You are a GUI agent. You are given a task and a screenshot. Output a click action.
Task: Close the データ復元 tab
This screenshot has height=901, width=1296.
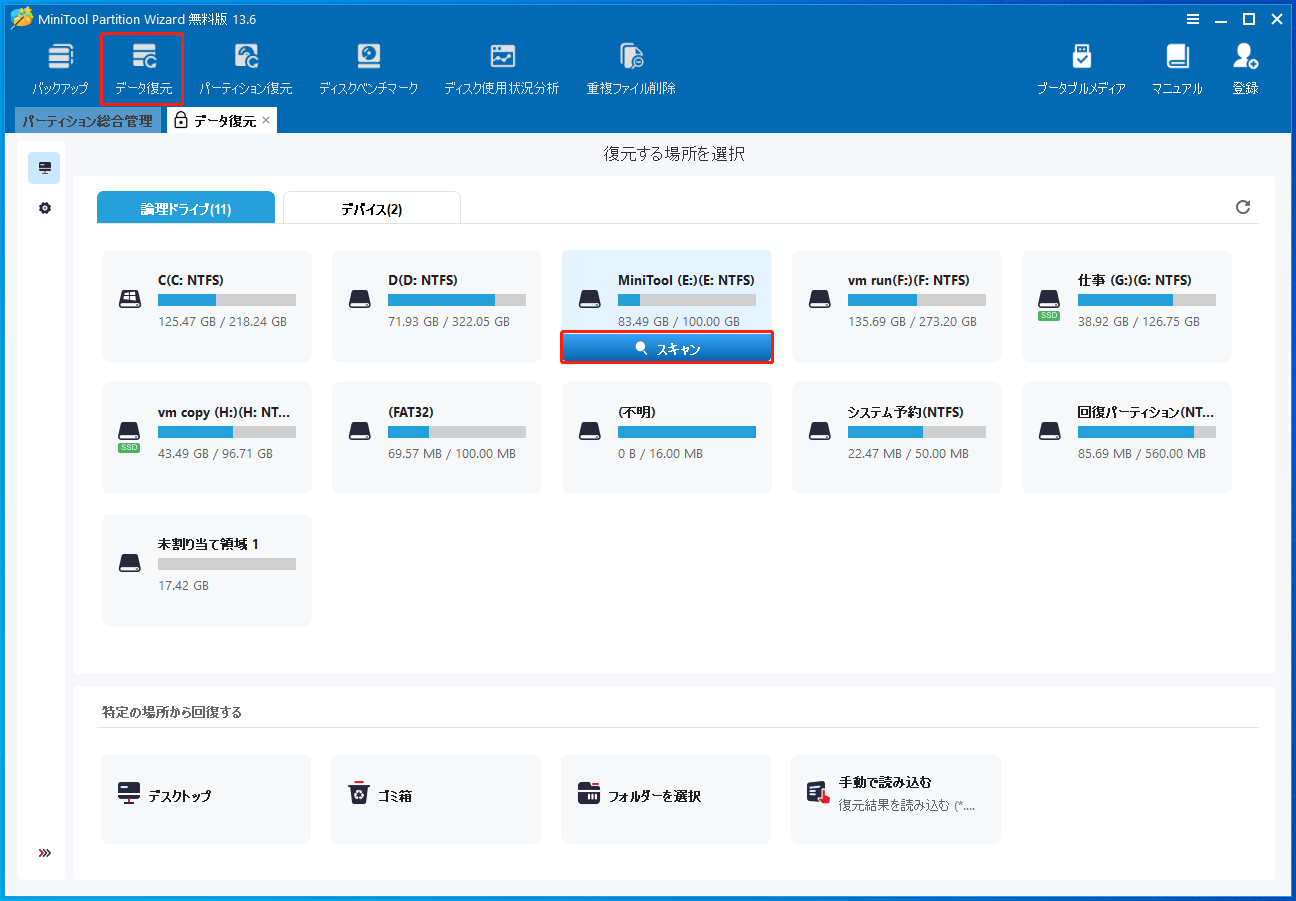(x=266, y=120)
